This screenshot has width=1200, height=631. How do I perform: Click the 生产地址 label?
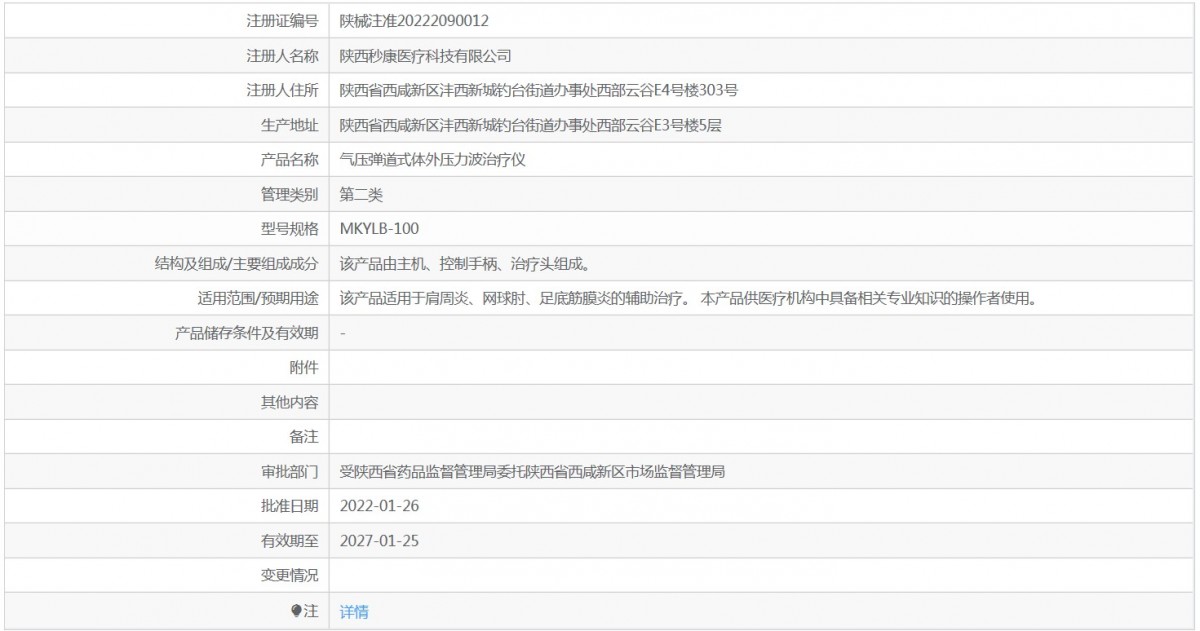pyautogui.click(x=289, y=125)
